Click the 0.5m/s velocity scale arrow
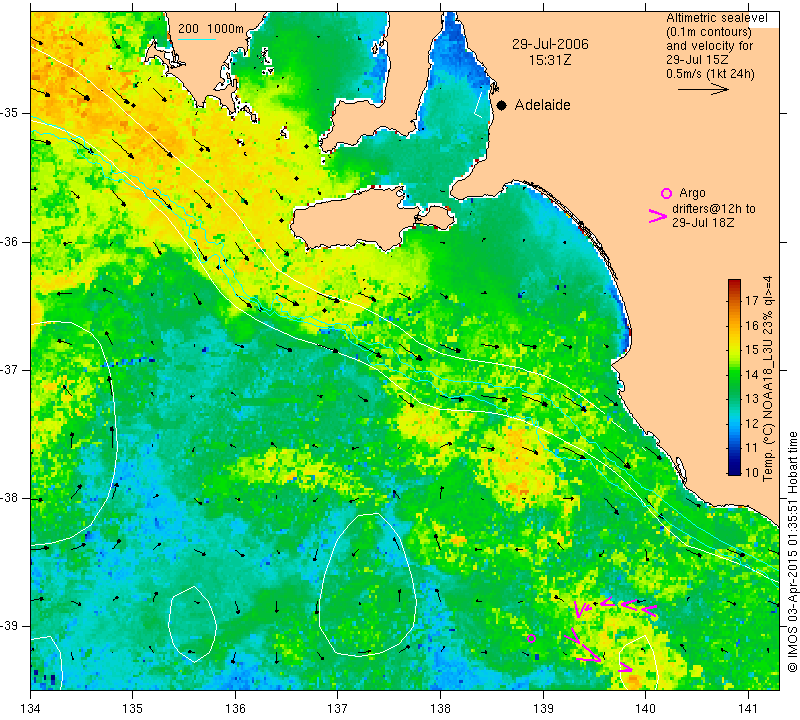The width and height of the screenshot is (800, 720). pyautogui.click(x=703, y=89)
